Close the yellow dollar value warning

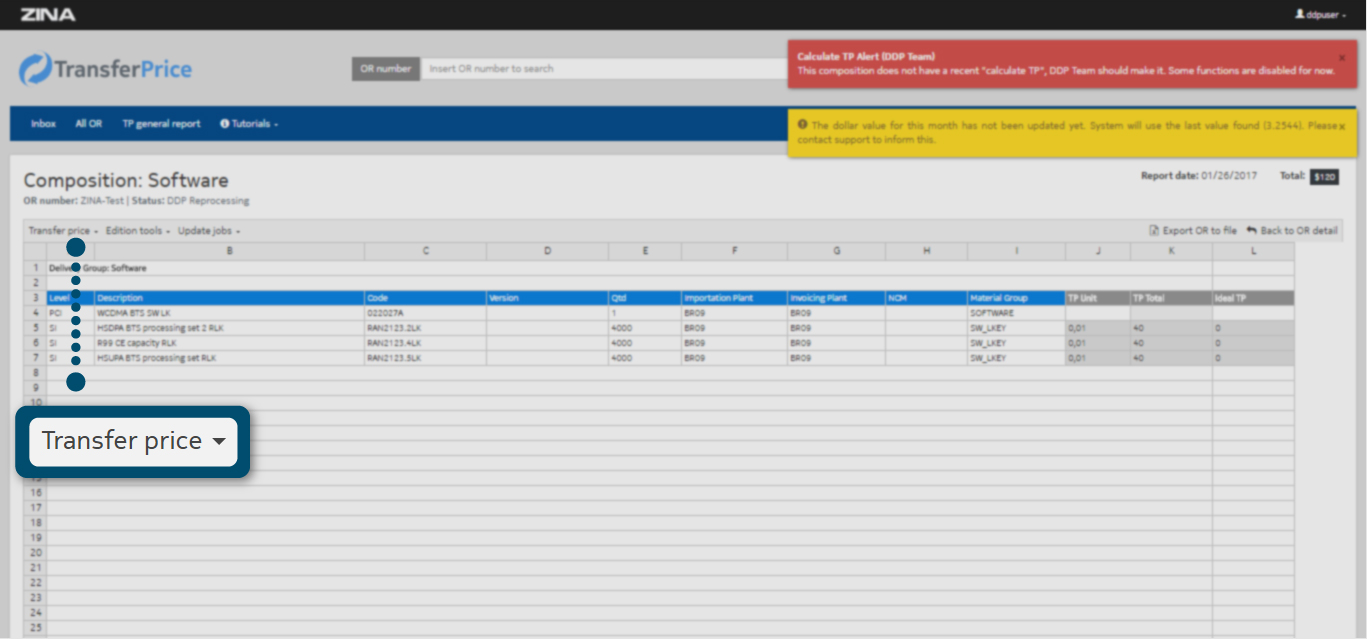click(x=1341, y=127)
